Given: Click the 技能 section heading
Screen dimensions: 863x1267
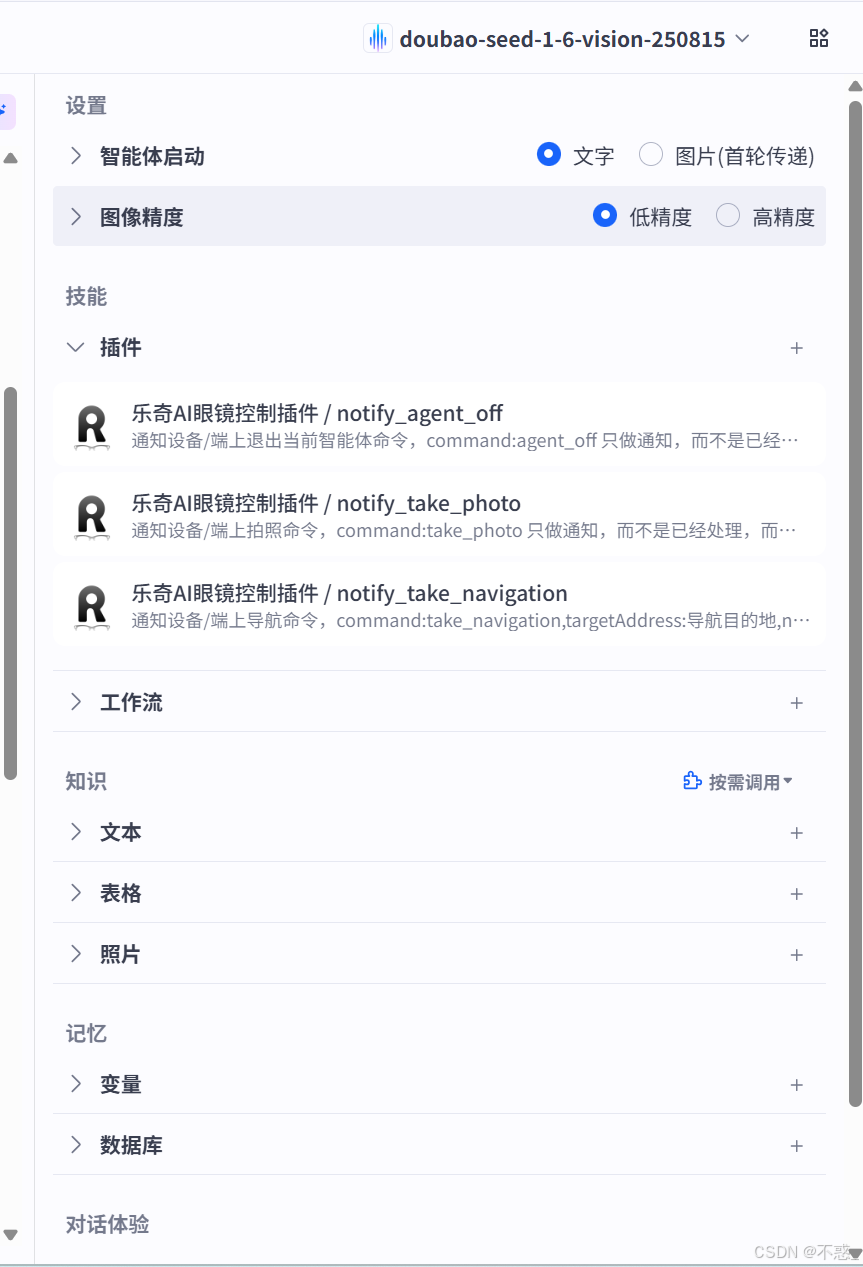Looking at the screenshot, I should click(86, 297).
